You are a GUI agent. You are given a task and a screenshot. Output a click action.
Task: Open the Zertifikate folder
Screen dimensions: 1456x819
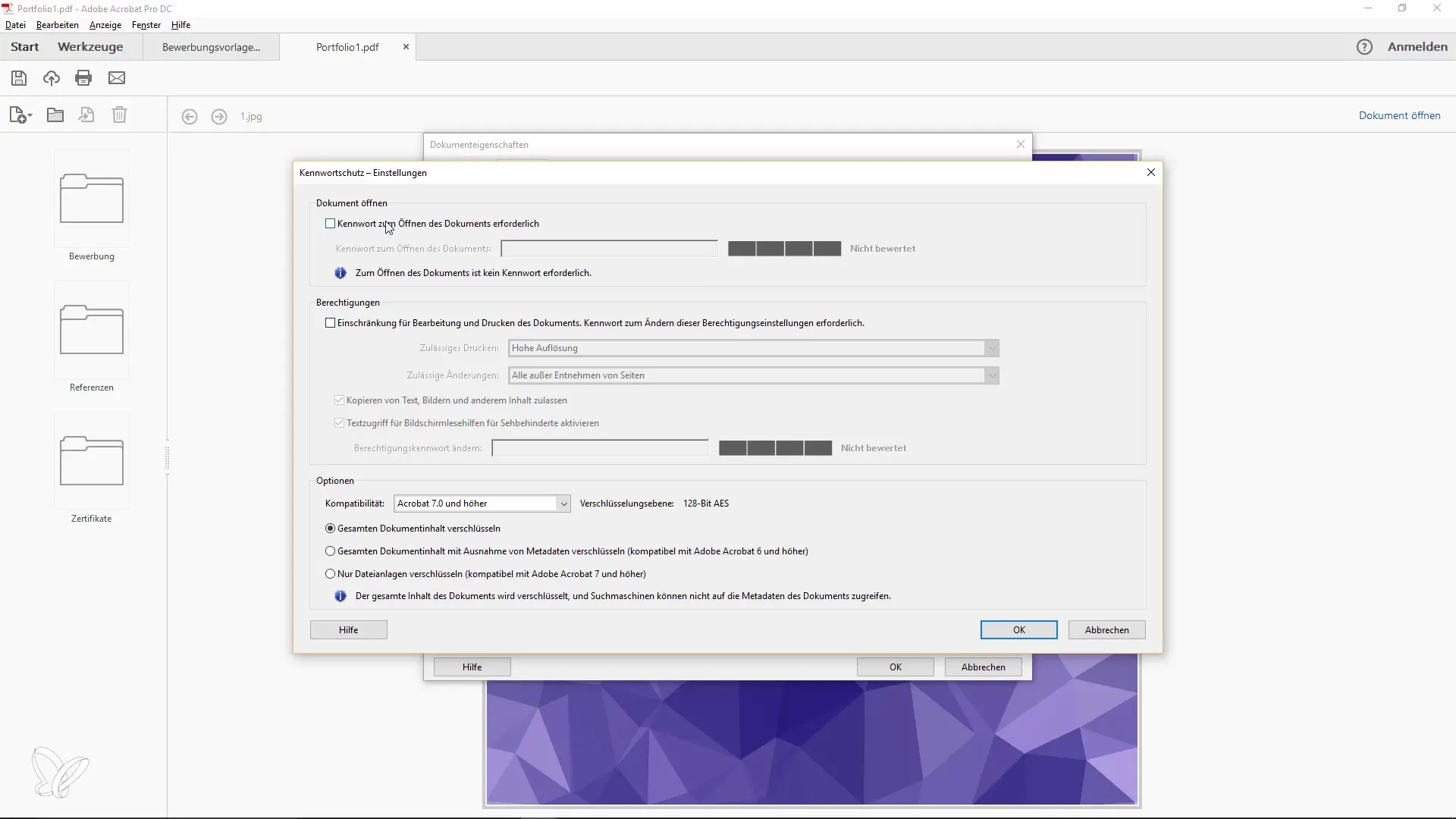(x=92, y=461)
